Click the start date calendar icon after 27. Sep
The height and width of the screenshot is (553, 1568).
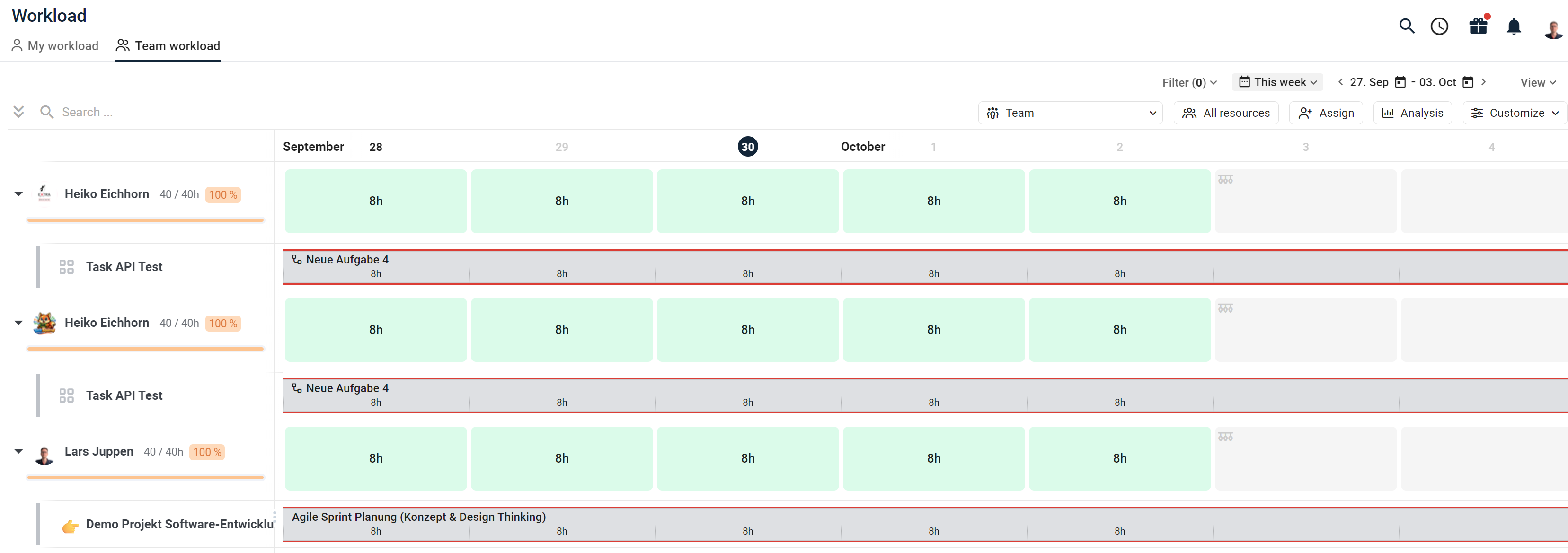tap(1400, 82)
